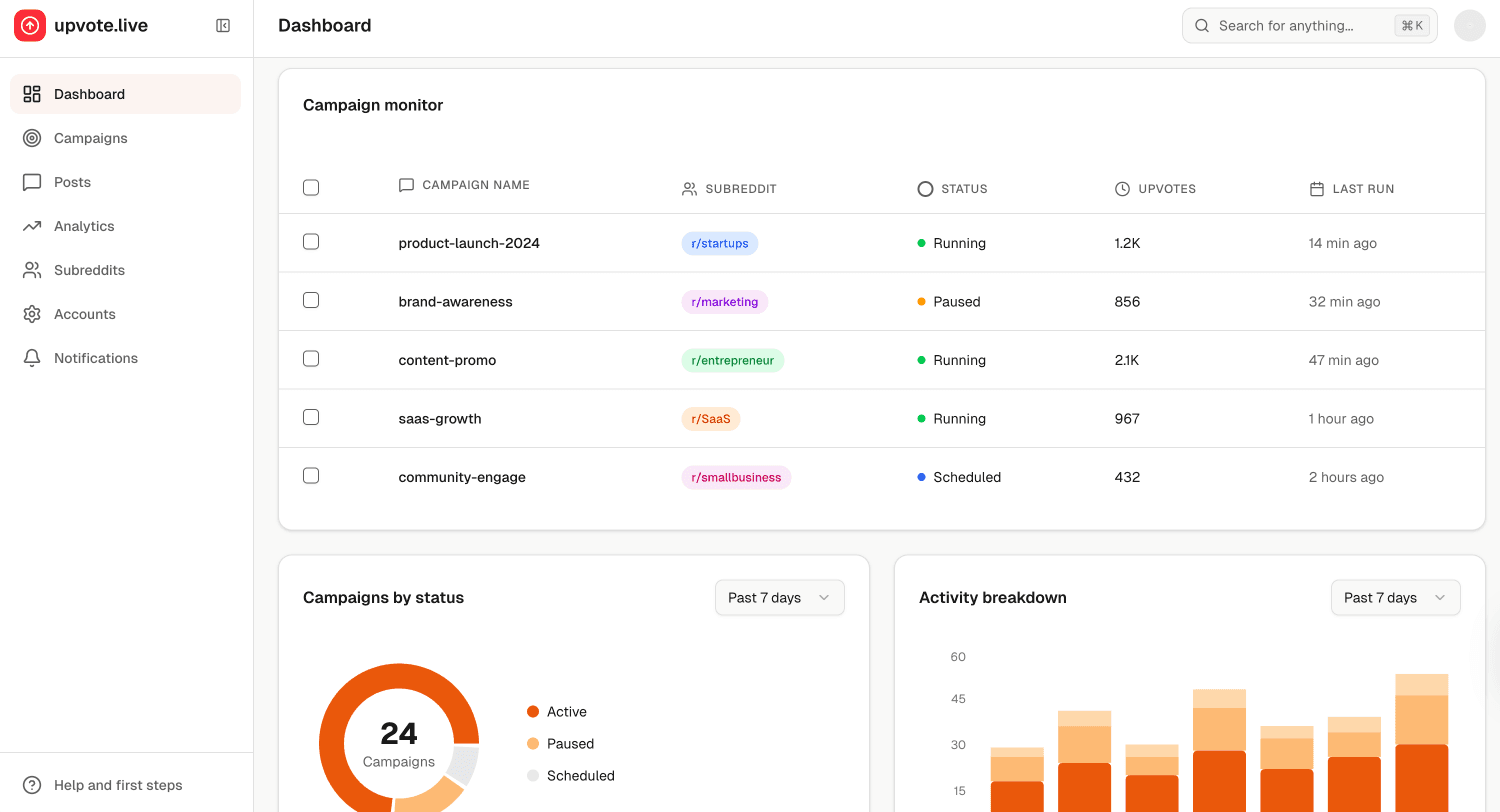This screenshot has height=812, width=1500.
Task: Collapse the sidebar with the panel icon
Action: [x=222, y=25]
